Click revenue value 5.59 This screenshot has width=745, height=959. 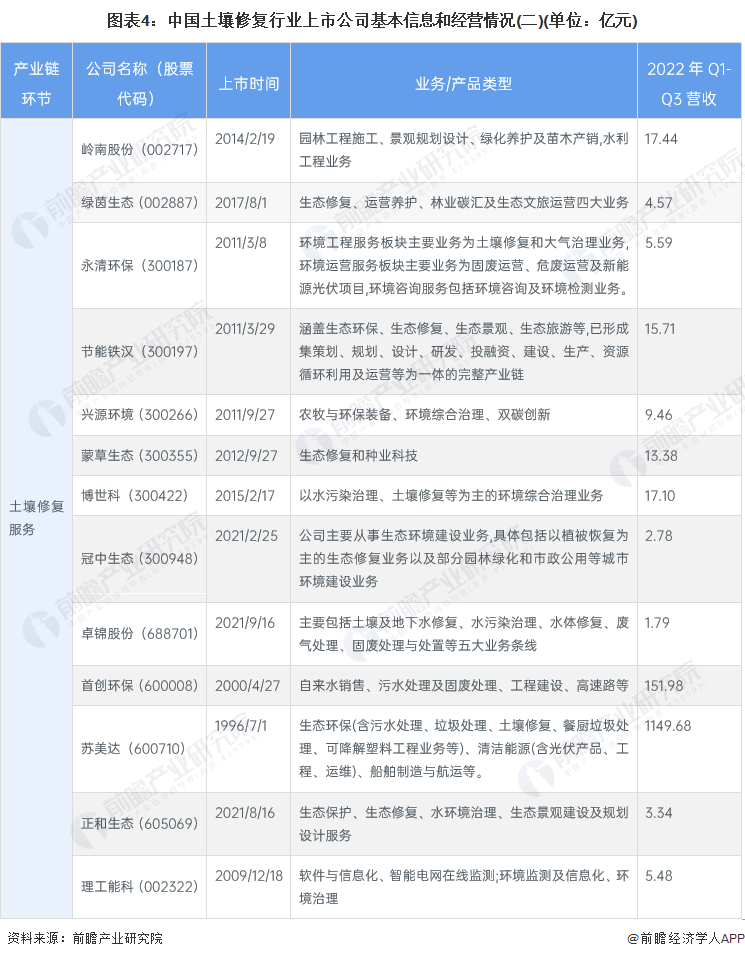click(659, 243)
